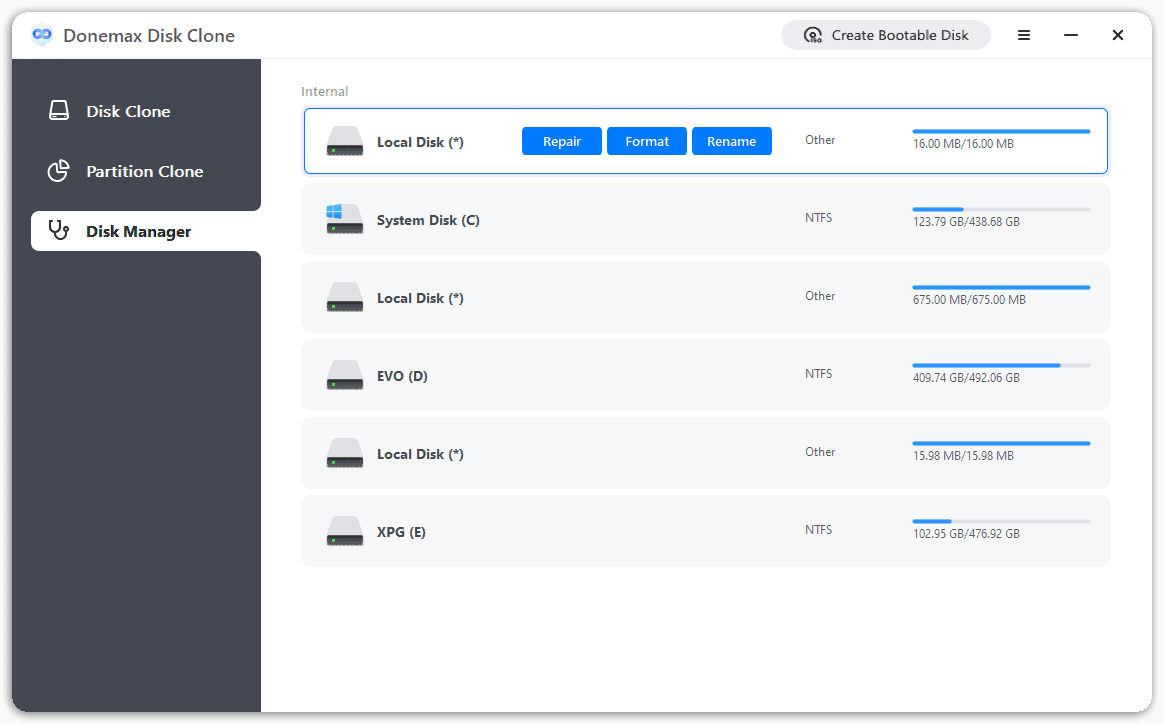Screen dimensions: 1164x724
Task: Open the hamburger menu icon
Action: point(1024,35)
